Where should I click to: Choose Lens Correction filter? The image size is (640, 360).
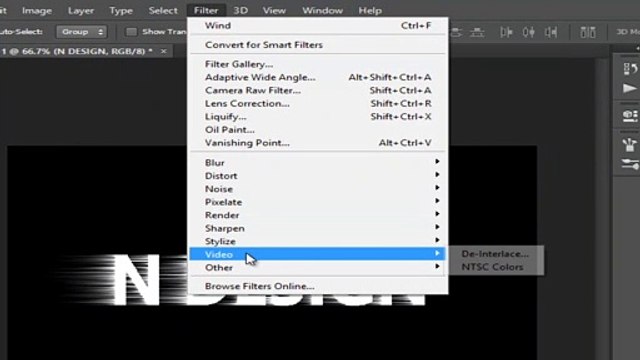[x=318, y=104]
